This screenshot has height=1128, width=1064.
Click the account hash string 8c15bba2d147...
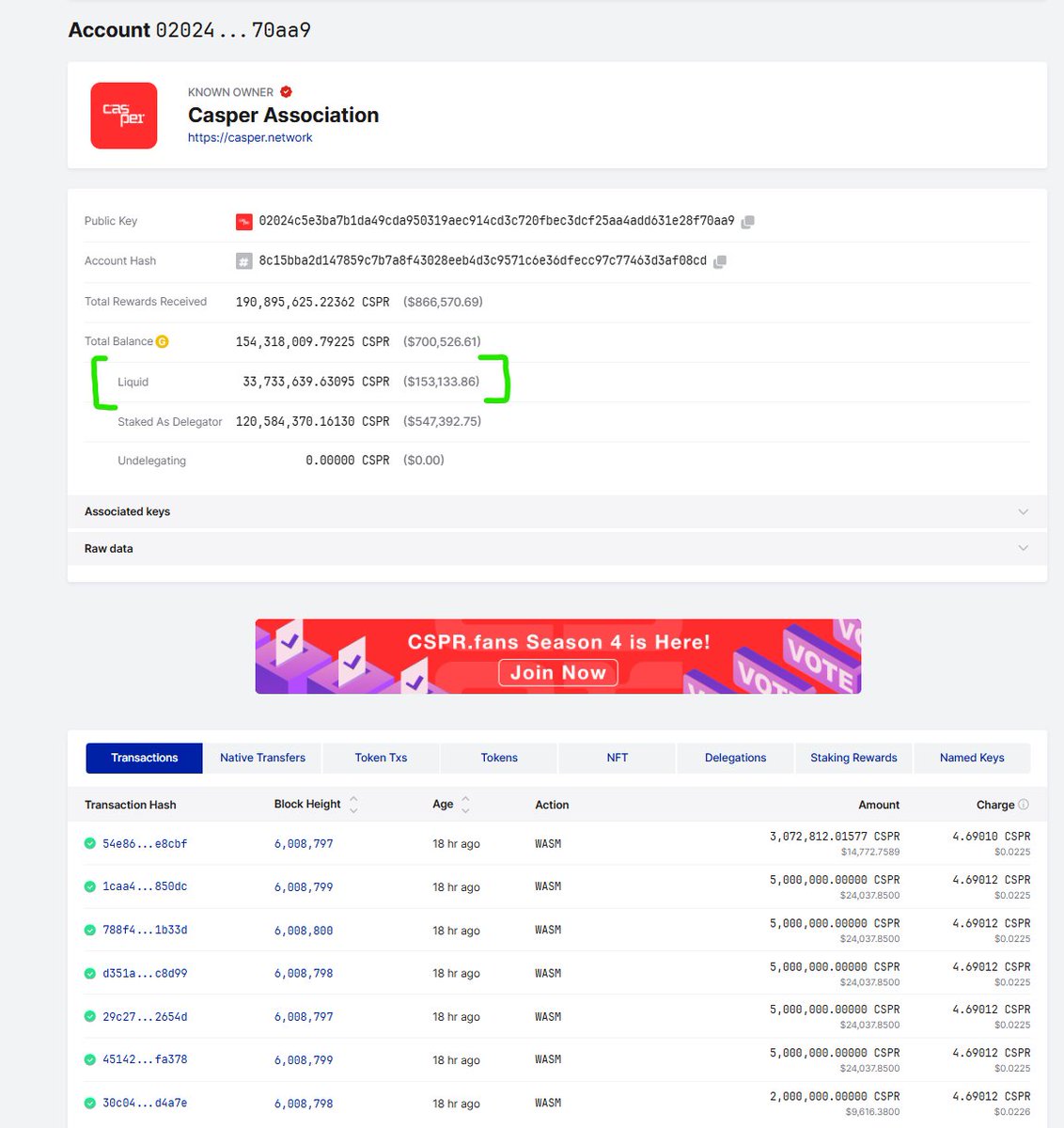point(483,260)
